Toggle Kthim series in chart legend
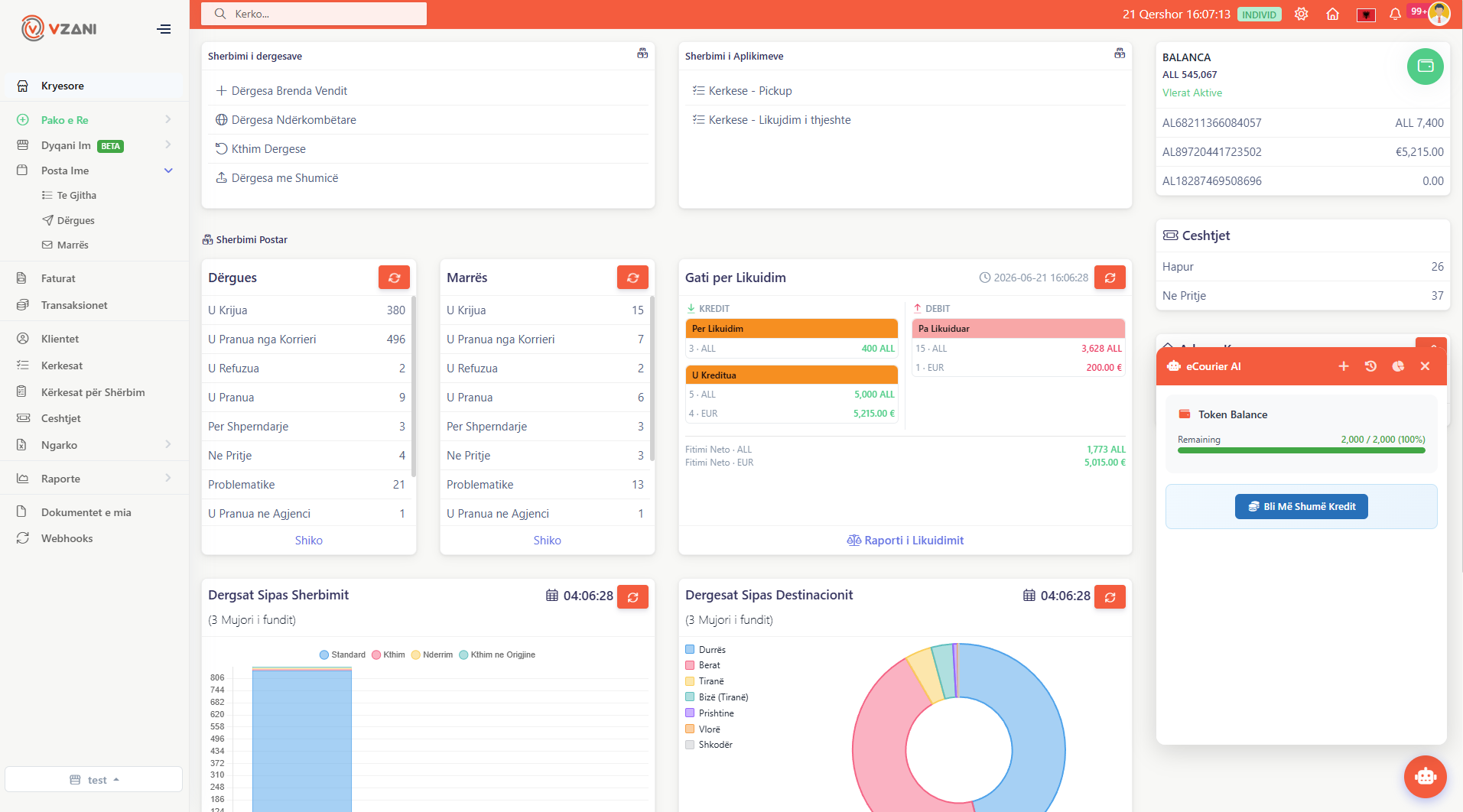 coord(389,654)
